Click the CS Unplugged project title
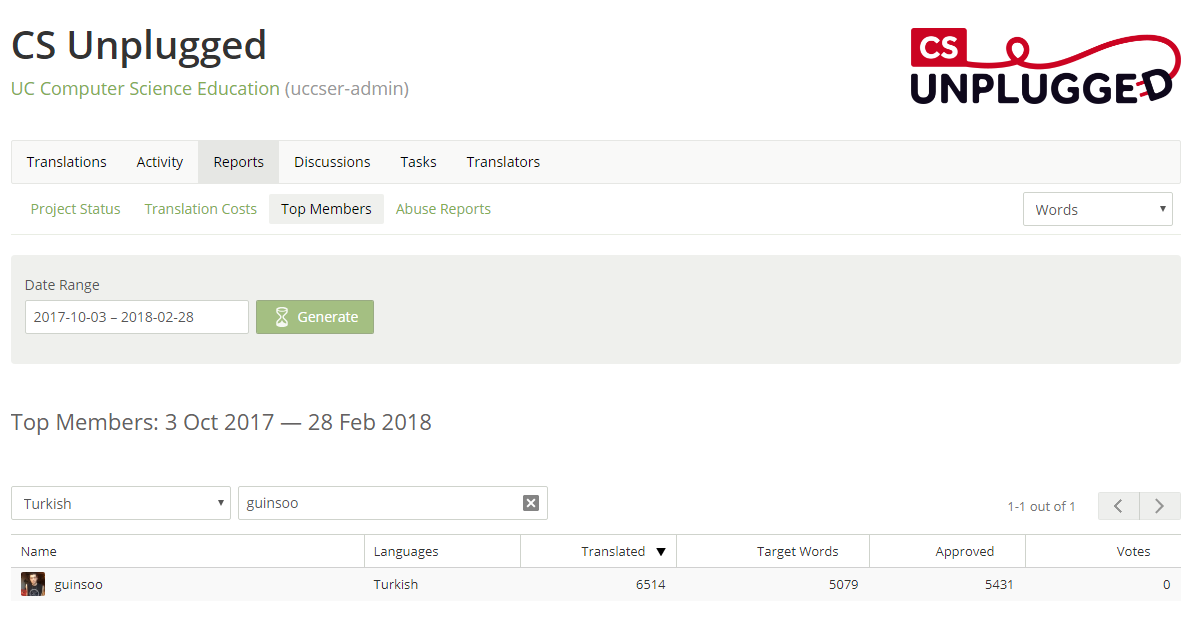Screen dimensions: 1191x619 139,45
